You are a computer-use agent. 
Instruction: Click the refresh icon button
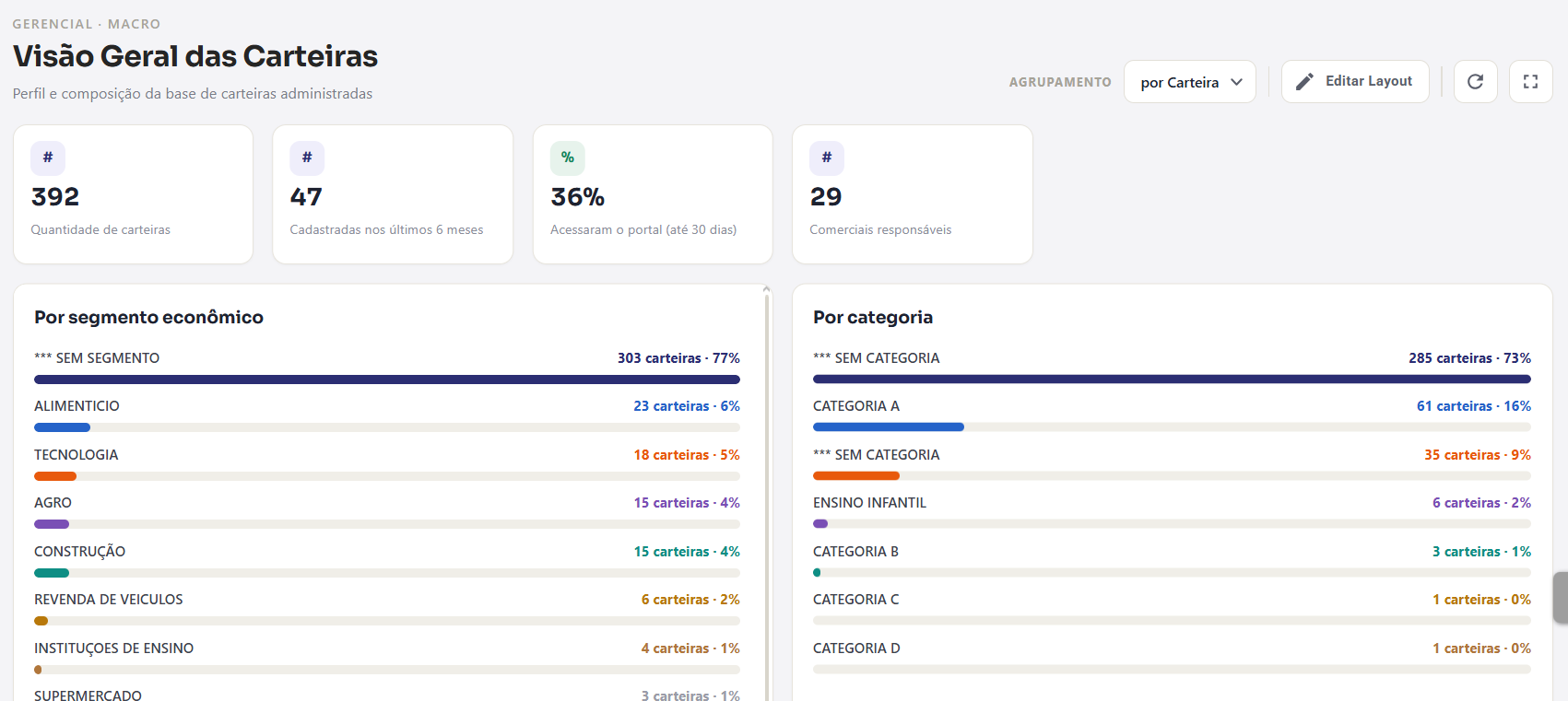pos(1475,82)
